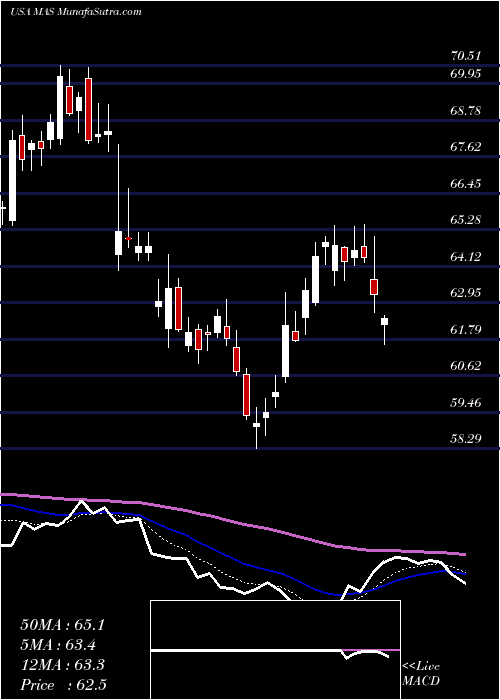Click the 70.51 price level label

tap(466, 56)
